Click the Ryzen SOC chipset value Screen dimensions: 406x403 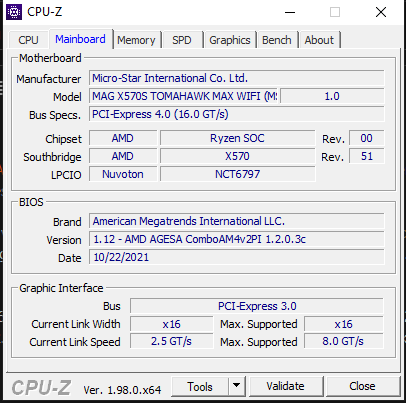[237, 138]
